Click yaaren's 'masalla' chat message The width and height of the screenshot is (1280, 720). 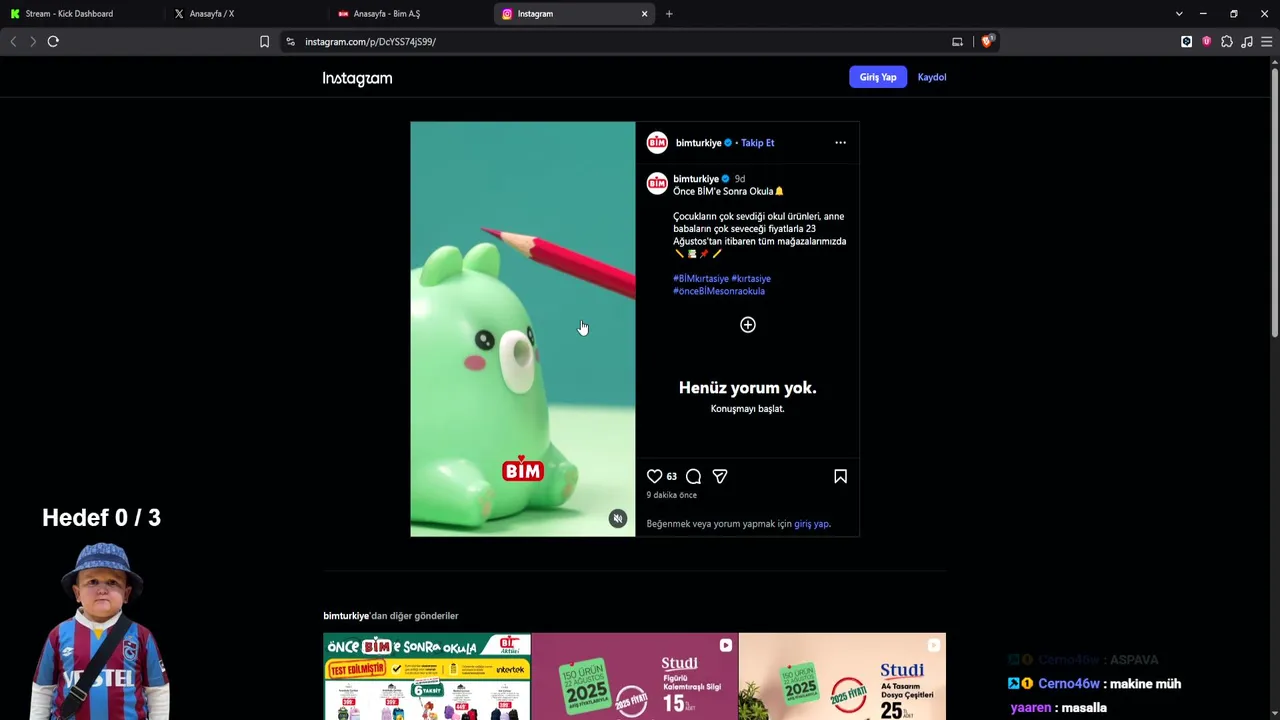[x=1084, y=708]
